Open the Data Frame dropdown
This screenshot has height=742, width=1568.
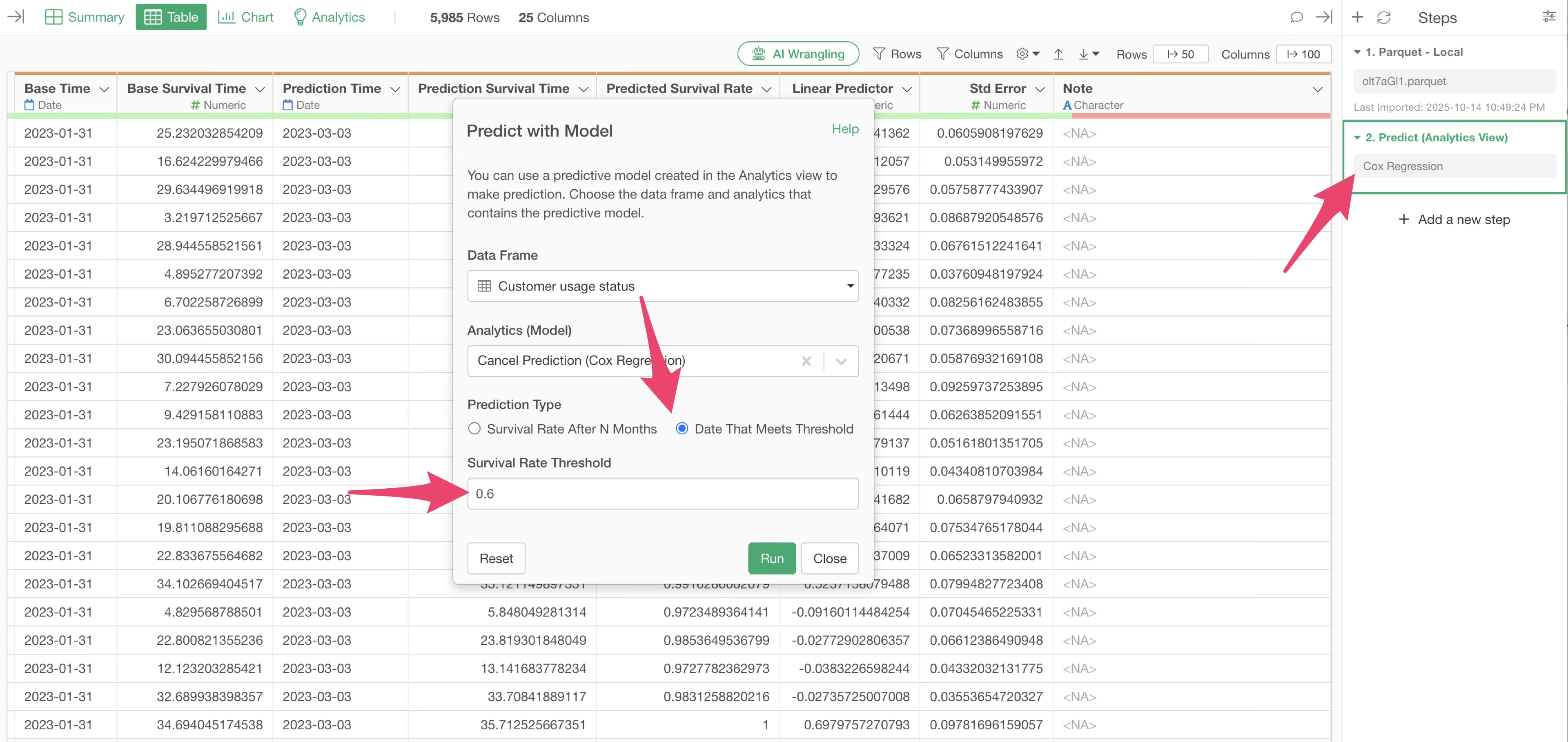point(662,286)
